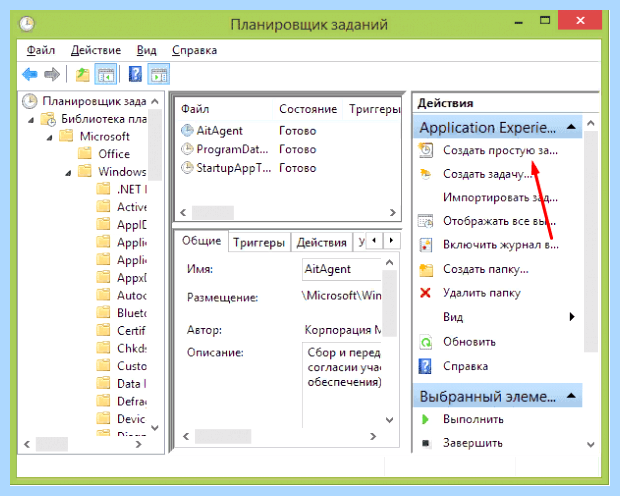Image resolution: width=620 pixels, height=496 pixels.
Task: Collapse the Application Experience actions section
Action: (571, 127)
